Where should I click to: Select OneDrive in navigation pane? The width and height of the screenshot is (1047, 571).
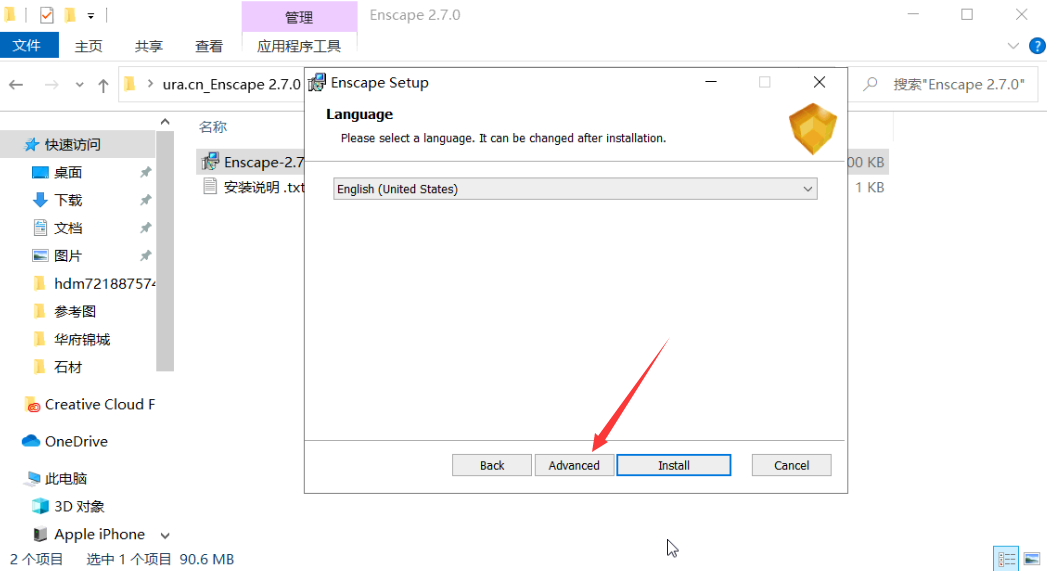point(75,441)
